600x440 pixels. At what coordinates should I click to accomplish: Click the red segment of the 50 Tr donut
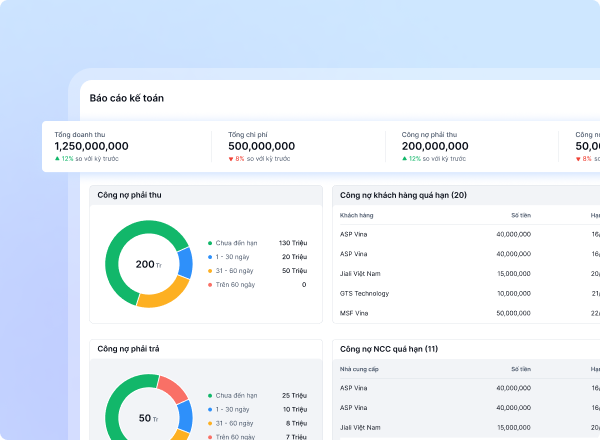[x=171, y=389]
